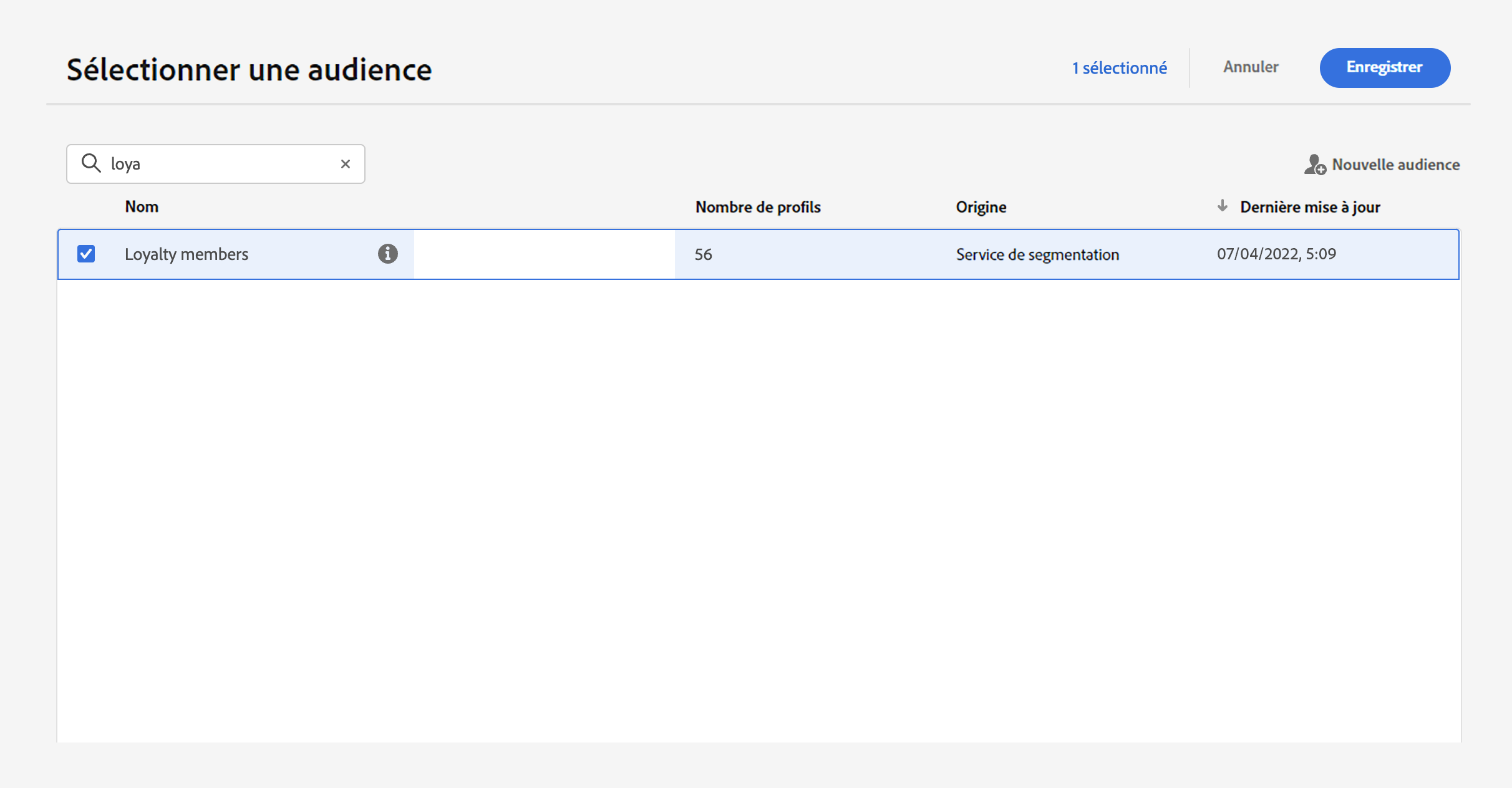Click the Origine column header
This screenshot has width=1512, height=788.
pyautogui.click(x=981, y=207)
